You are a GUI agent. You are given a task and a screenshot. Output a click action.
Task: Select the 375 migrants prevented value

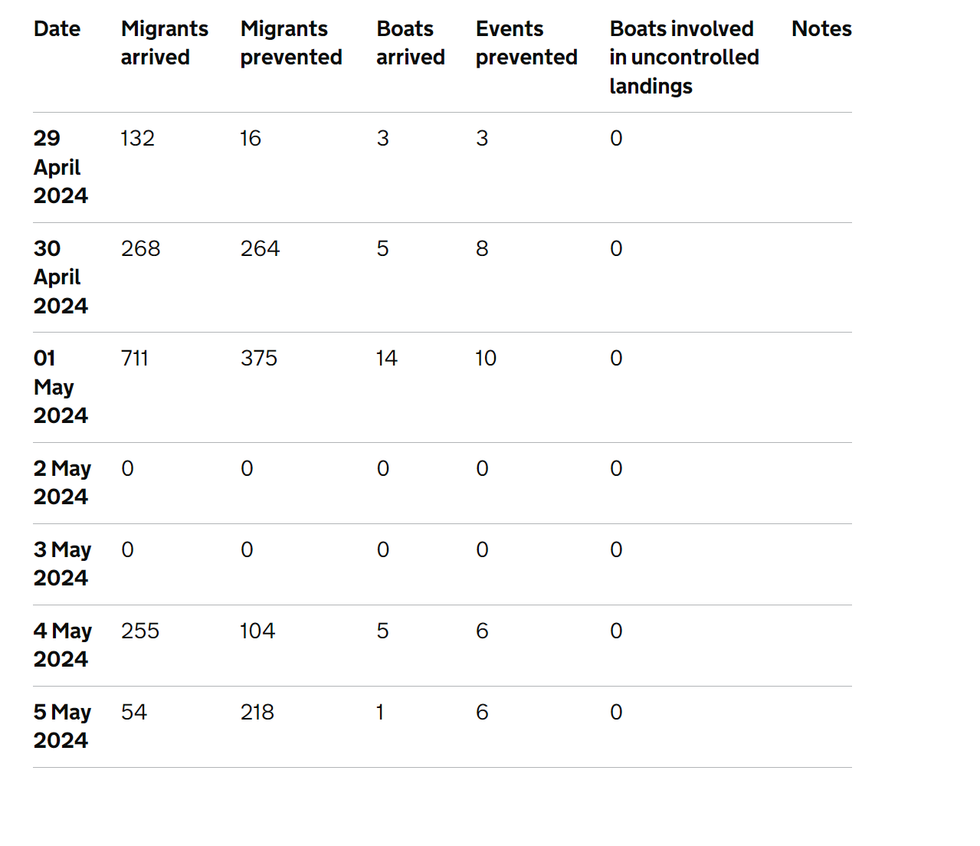click(259, 358)
